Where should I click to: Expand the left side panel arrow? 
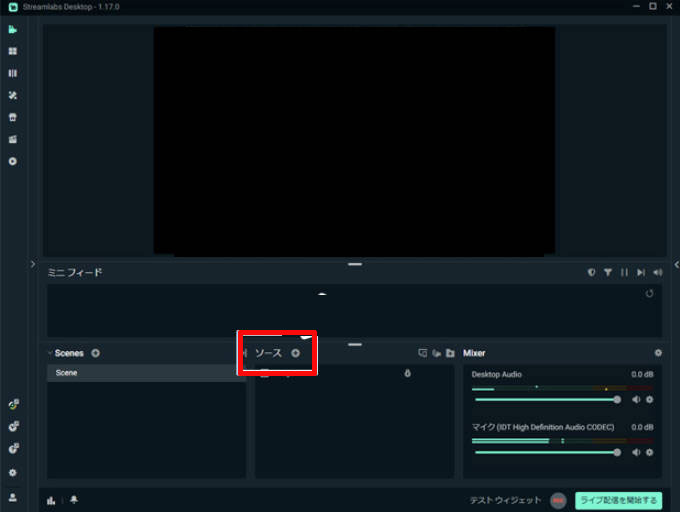pos(33,264)
